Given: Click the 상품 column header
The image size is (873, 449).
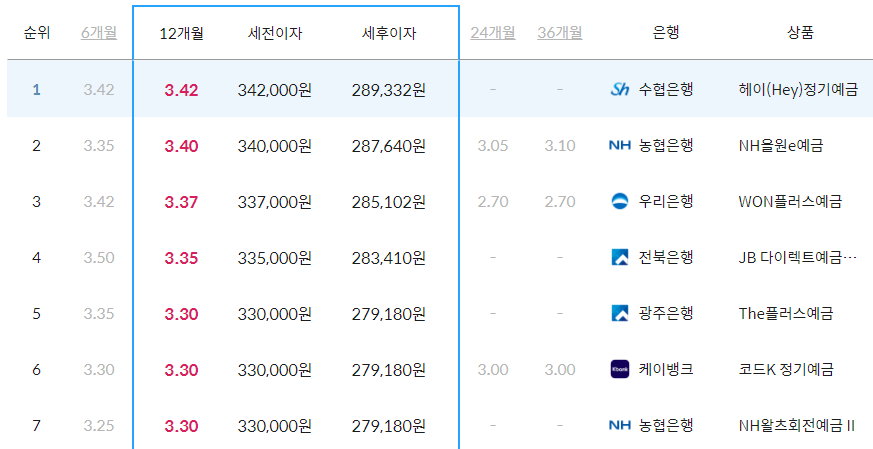Looking at the screenshot, I should click(x=800, y=33).
